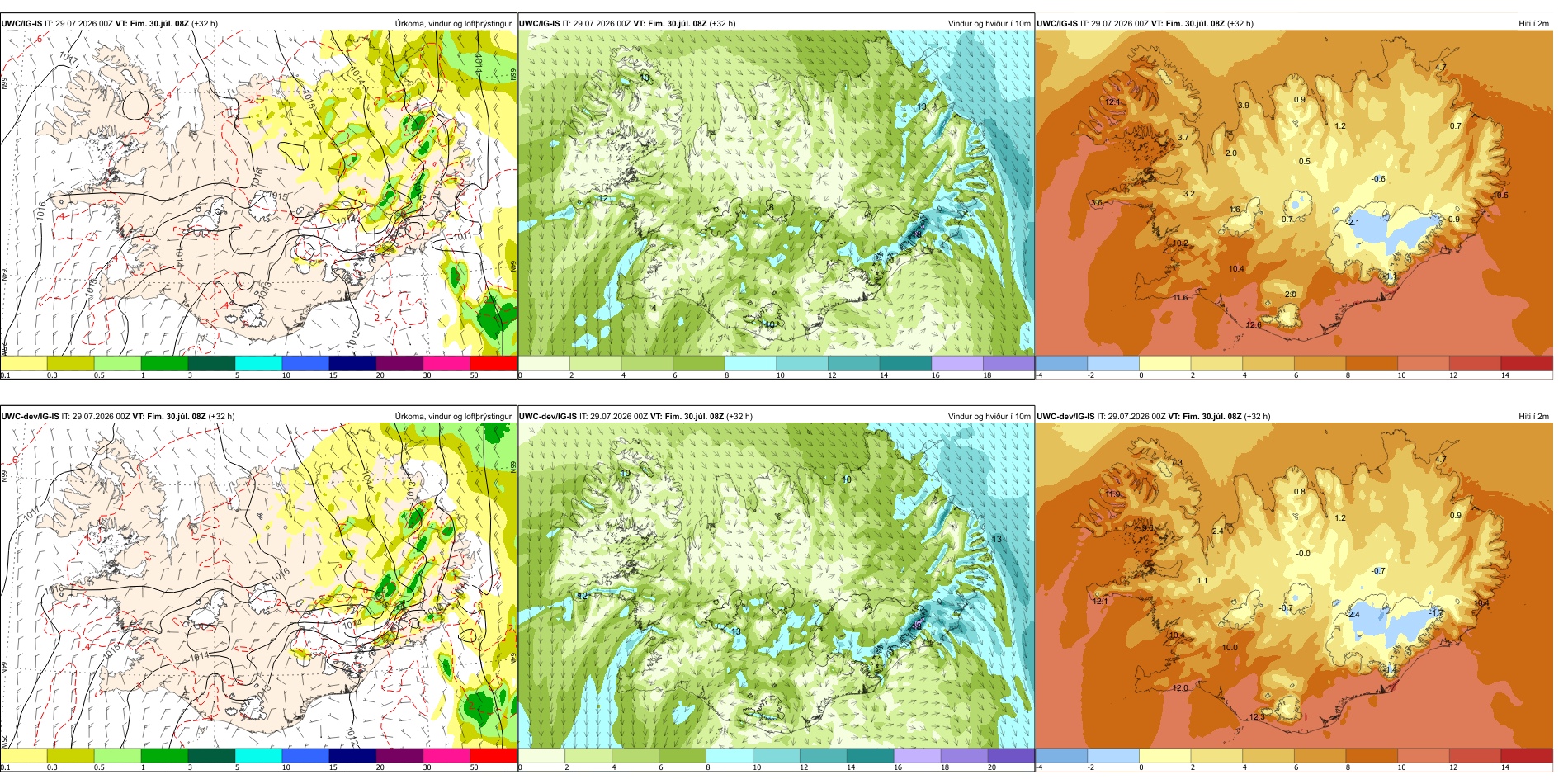This screenshot has width=1568, height=784.
Task: Click blue 10–15 swatch in UWC-dev precipitation legend
Action: pos(305,755)
